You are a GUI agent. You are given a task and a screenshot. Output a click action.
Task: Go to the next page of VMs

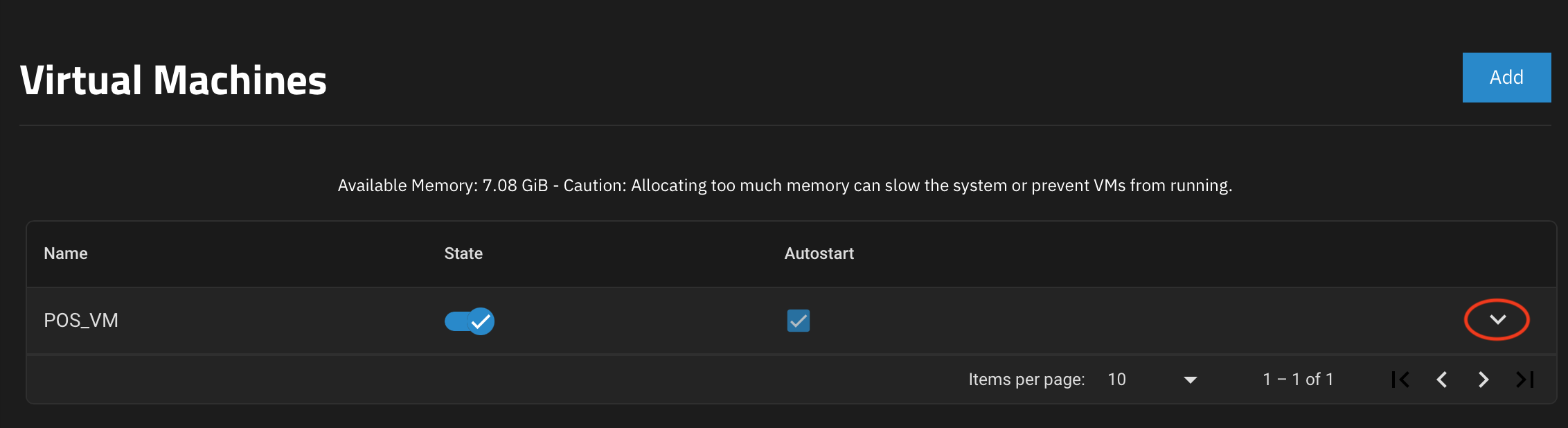[1484, 380]
